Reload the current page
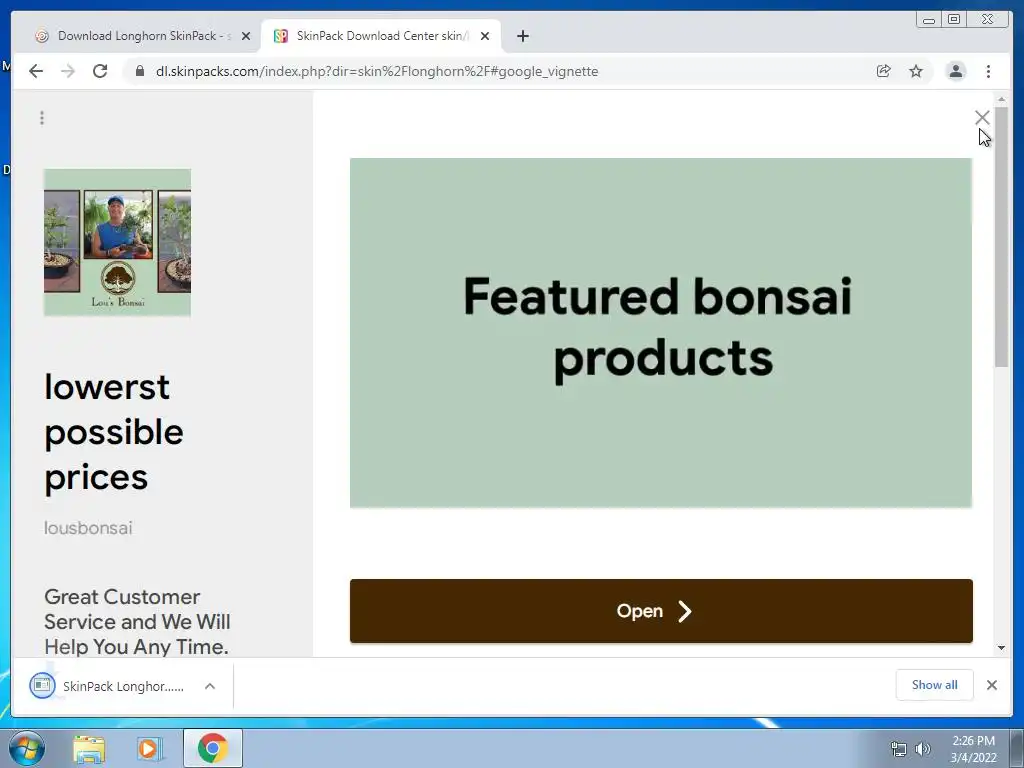 tap(100, 71)
